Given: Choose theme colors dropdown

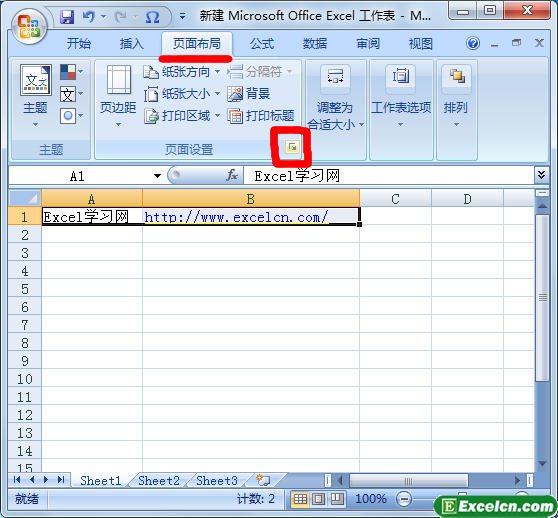Looking at the screenshot, I should click(x=71, y=72).
